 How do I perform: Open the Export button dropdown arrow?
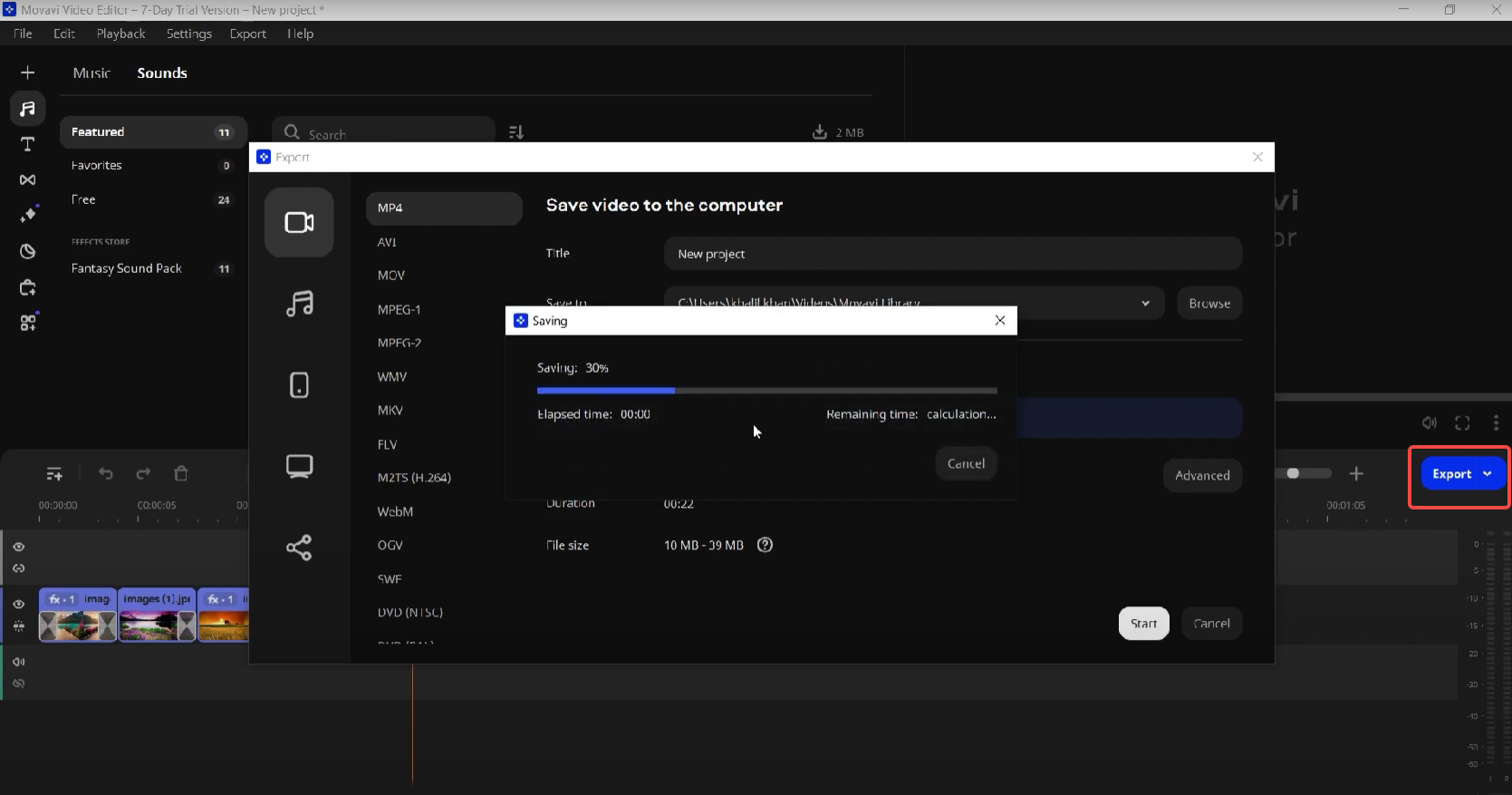[x=1488, y=474]
